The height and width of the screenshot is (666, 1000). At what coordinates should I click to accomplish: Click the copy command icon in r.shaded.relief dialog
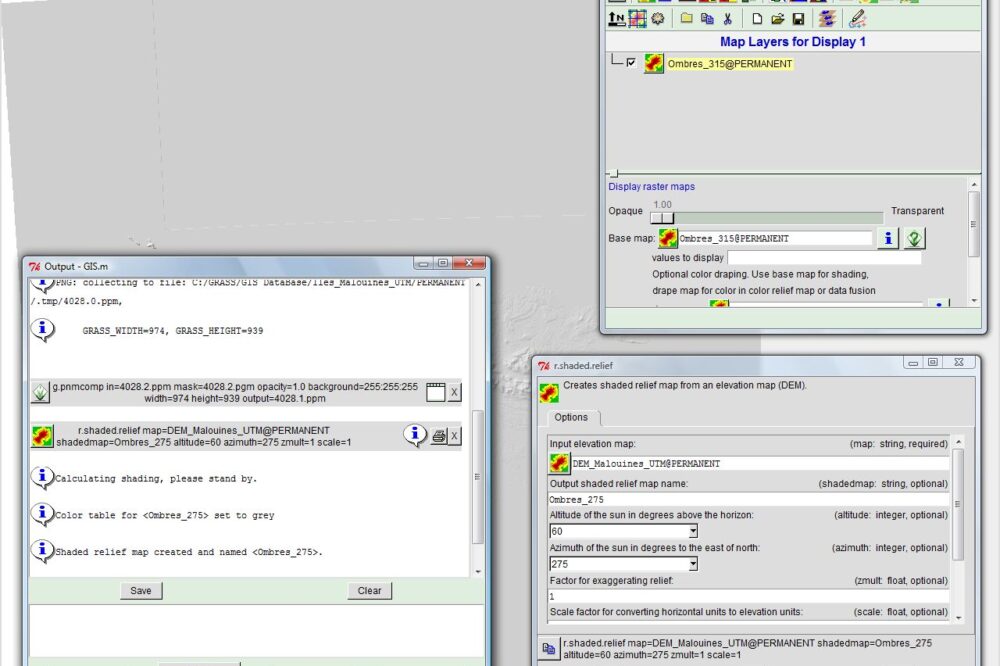pyautogui.click(x=548, y=647)
